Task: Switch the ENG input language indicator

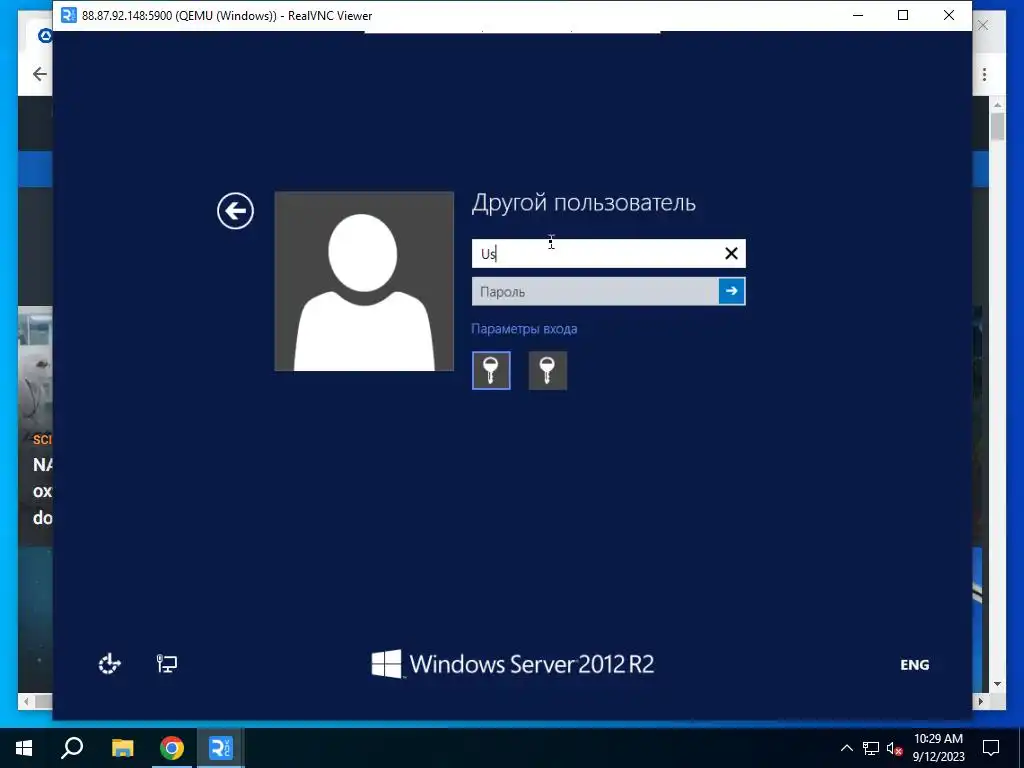Action: [914, 665]
